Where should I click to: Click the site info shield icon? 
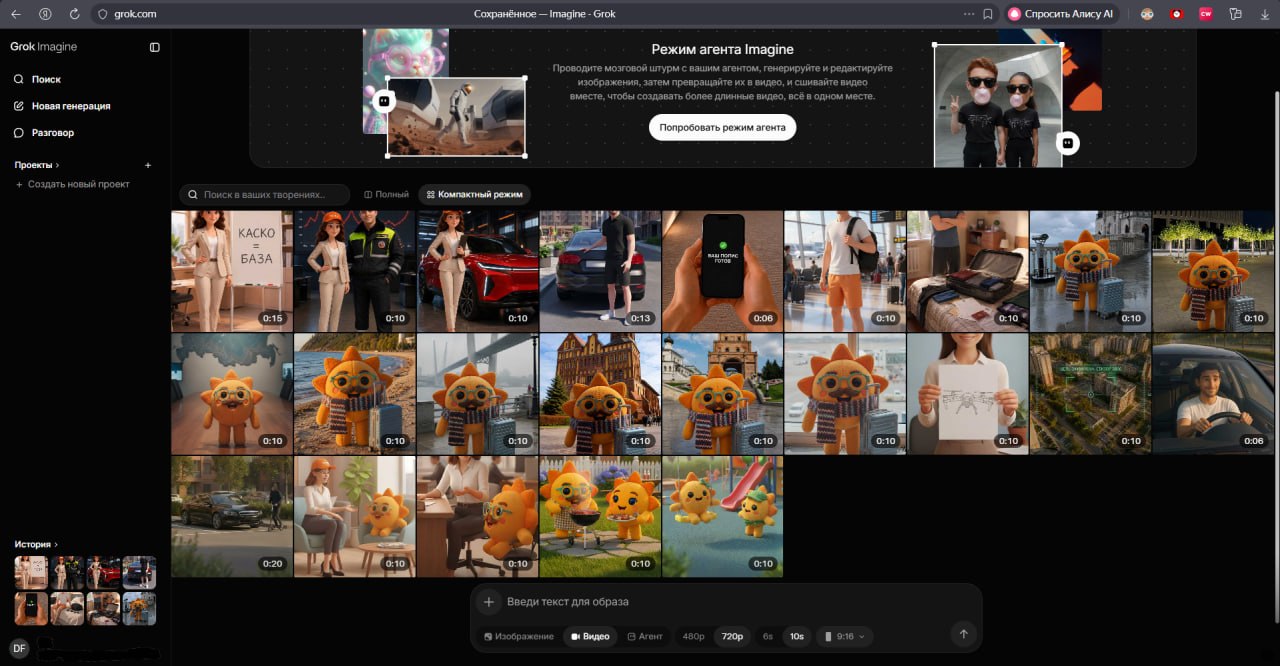click(102, 14)
